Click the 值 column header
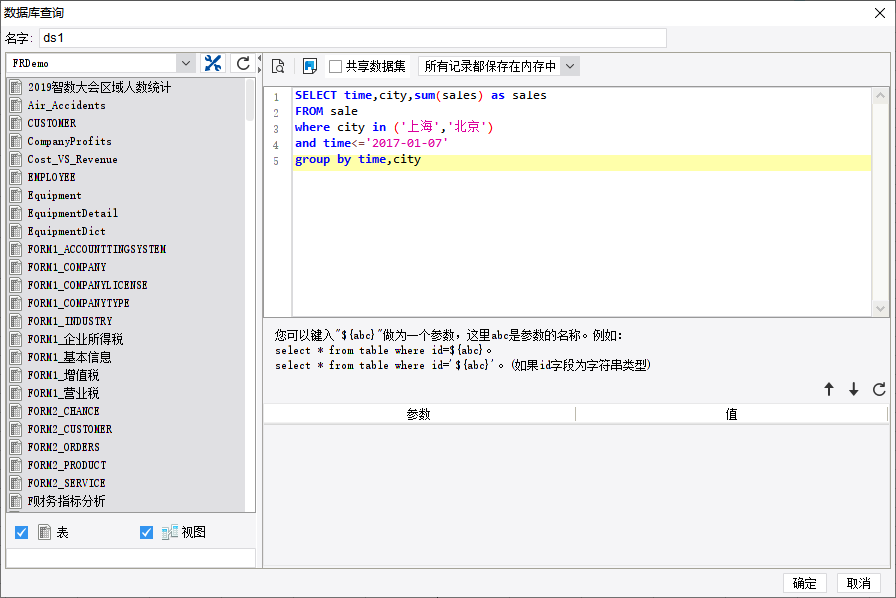896x598 pixels. click(731, 414)
